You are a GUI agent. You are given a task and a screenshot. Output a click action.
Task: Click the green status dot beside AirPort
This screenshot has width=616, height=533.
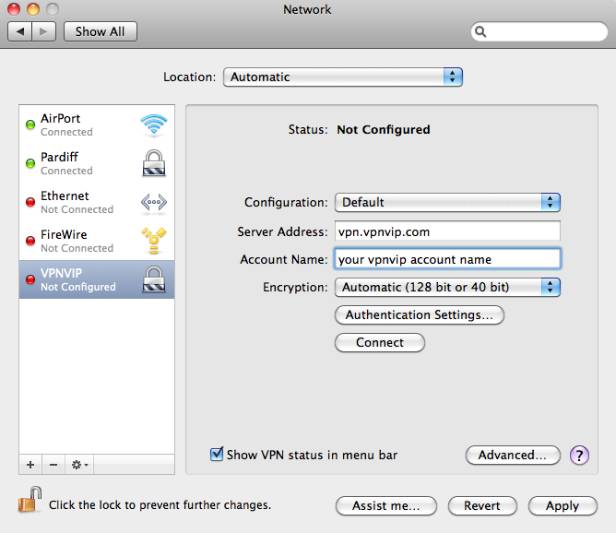[x=30, y=125]
